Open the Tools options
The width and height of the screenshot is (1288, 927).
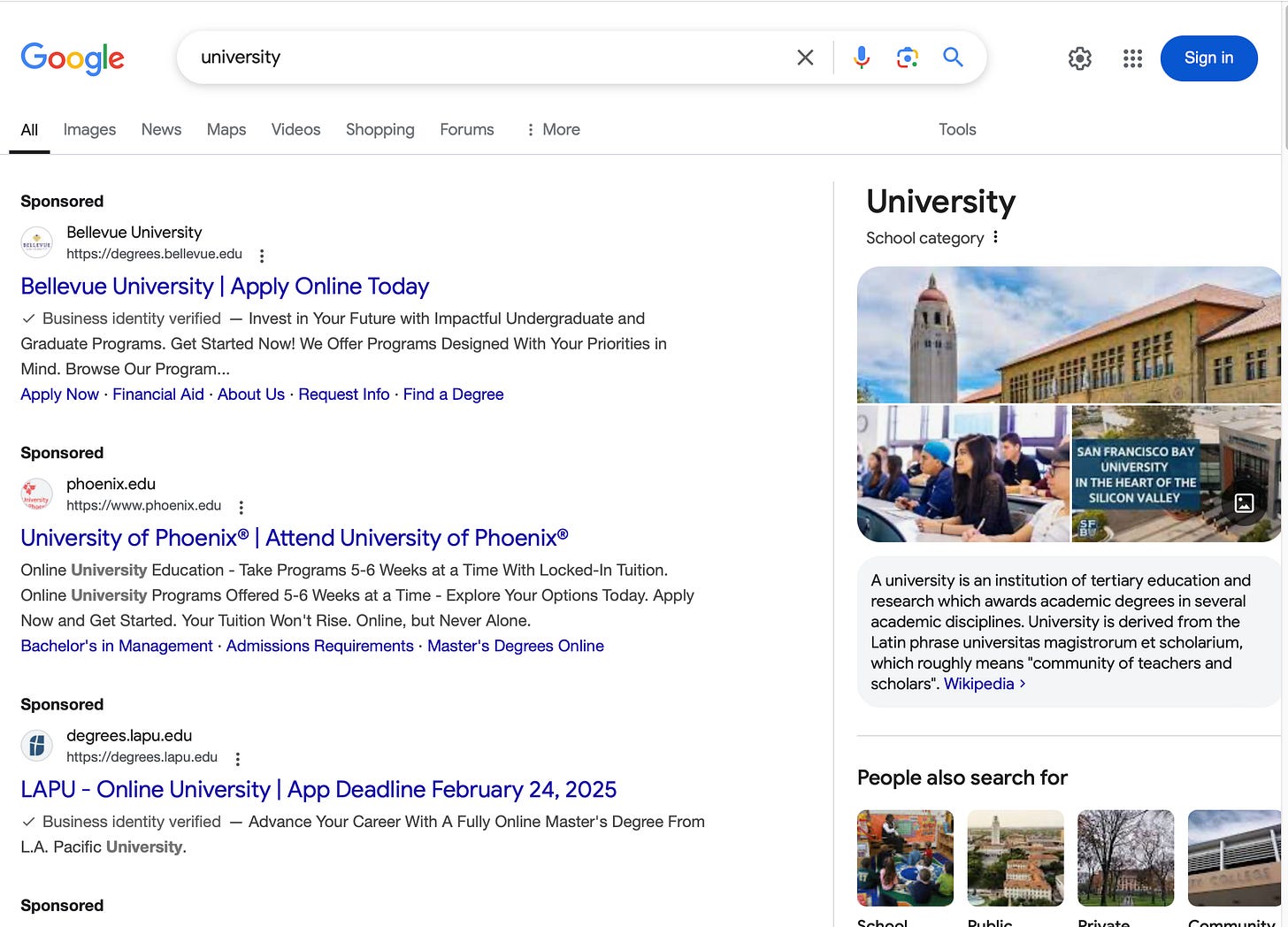click(957, 129)
